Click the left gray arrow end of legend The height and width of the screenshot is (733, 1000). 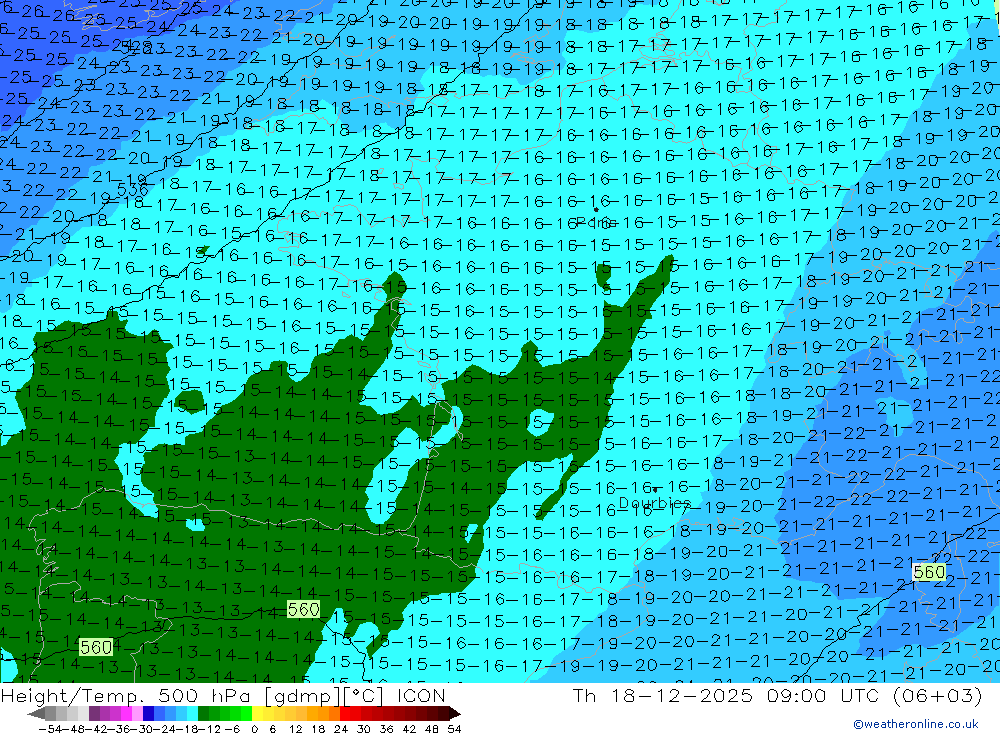click(36, 713)
